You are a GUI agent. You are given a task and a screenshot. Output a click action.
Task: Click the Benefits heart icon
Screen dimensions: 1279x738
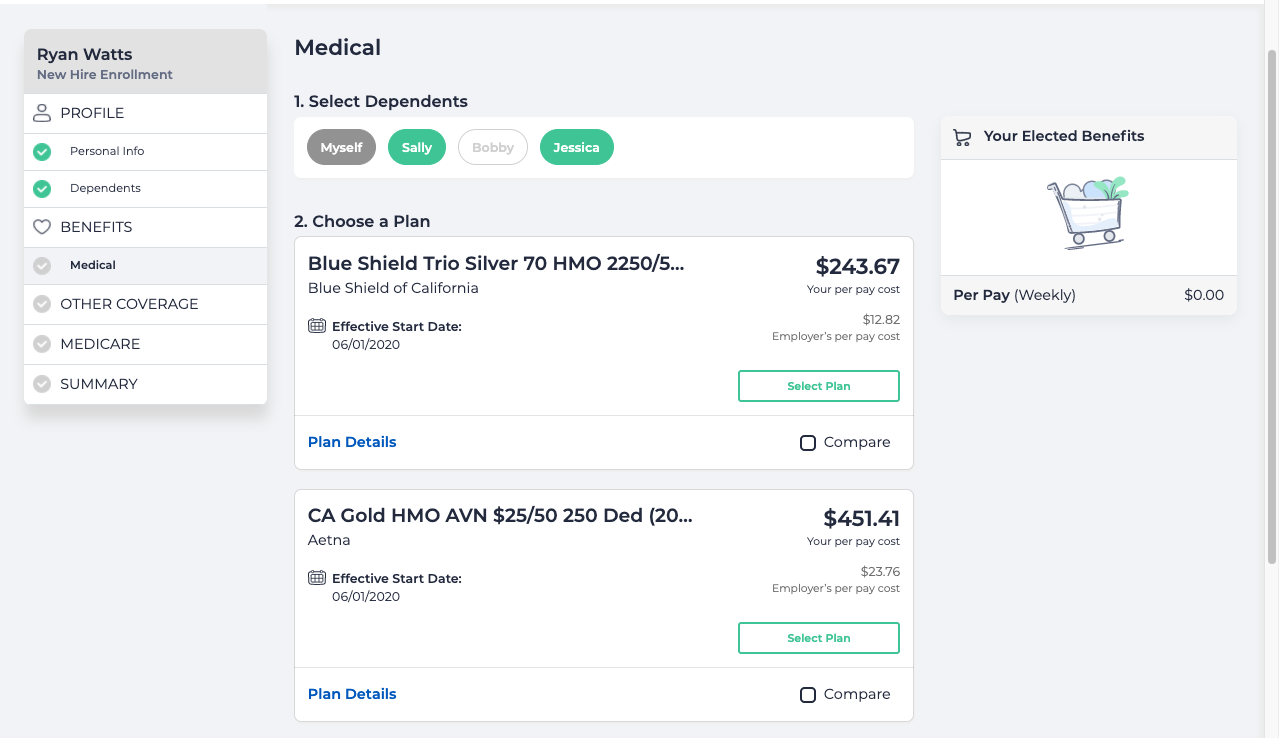click(x=42, y=227)
